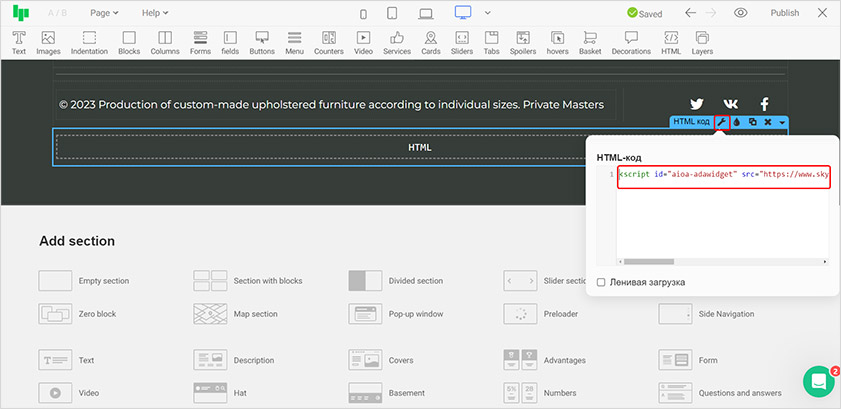
Task: Add a Zero block
Action: point(78,314)
